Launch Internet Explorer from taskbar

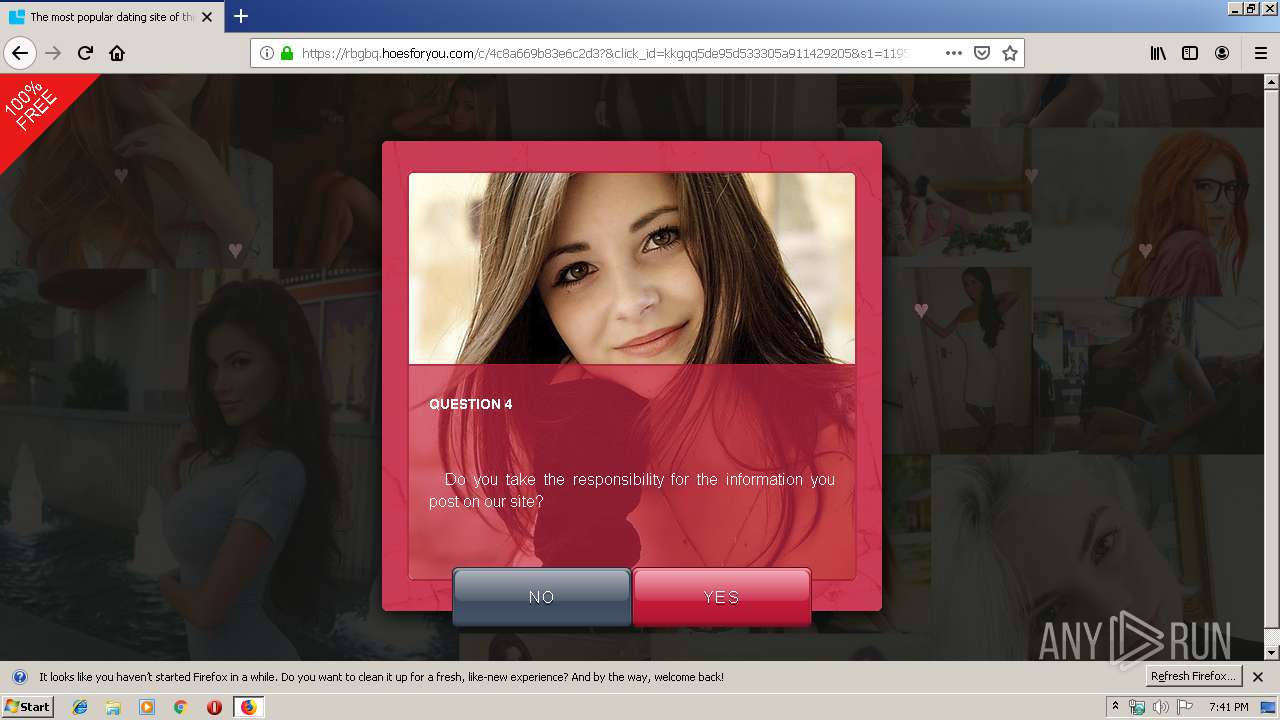pyautogui.click(x=80, y=707)
